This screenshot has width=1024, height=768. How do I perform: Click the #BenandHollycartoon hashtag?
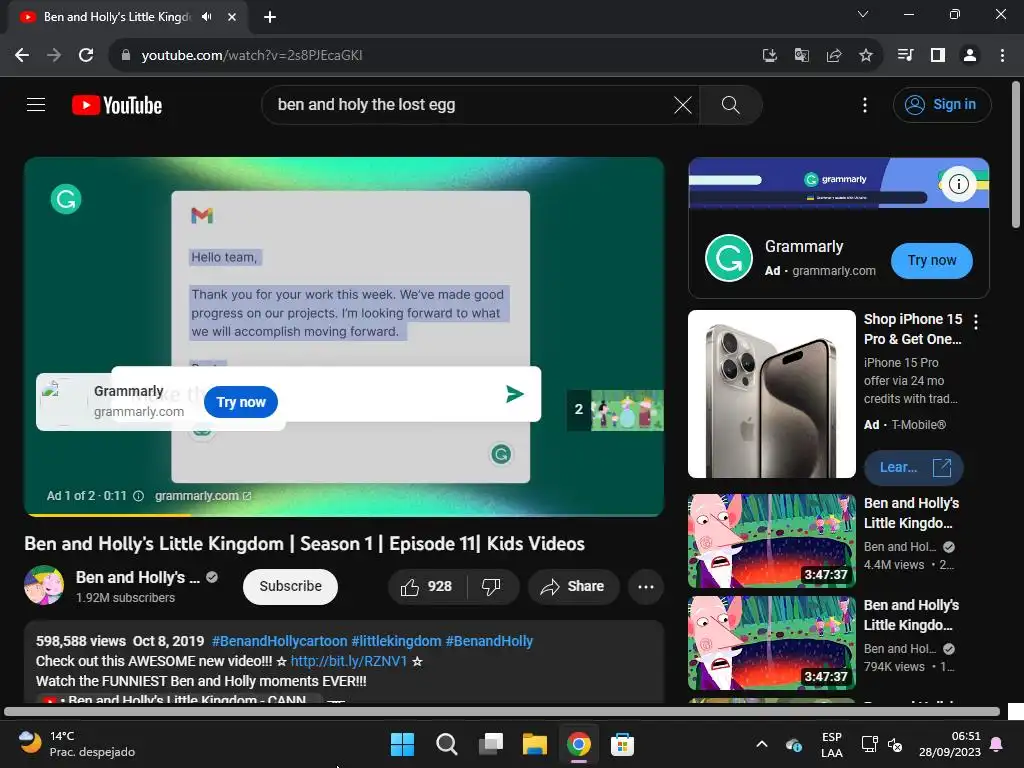pos(280,641)
